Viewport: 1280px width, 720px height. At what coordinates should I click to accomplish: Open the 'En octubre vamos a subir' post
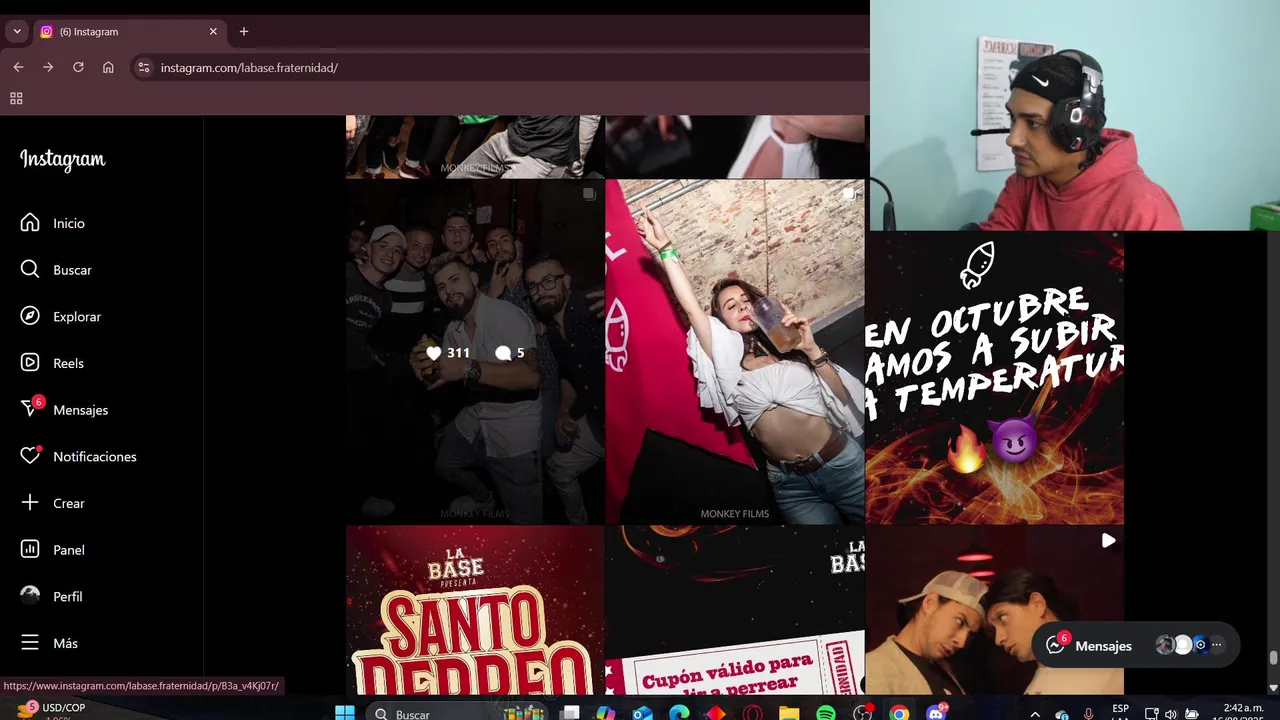(995, 378)
